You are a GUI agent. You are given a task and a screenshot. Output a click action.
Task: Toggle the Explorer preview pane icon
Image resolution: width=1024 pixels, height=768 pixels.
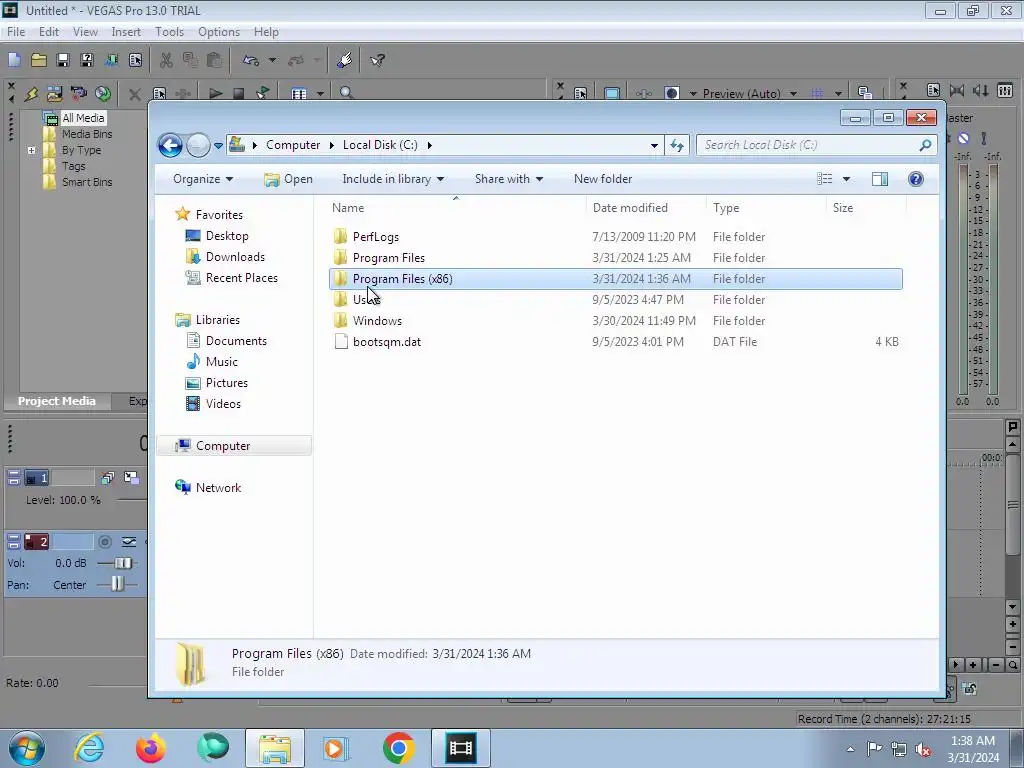[x=880, y=179]
